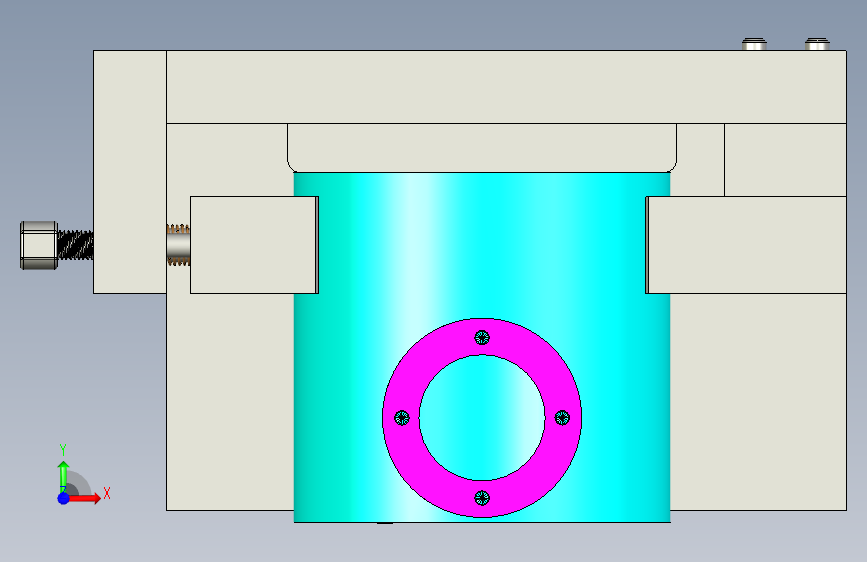Click the Y label of the coordinate triad

click(63, 450)
